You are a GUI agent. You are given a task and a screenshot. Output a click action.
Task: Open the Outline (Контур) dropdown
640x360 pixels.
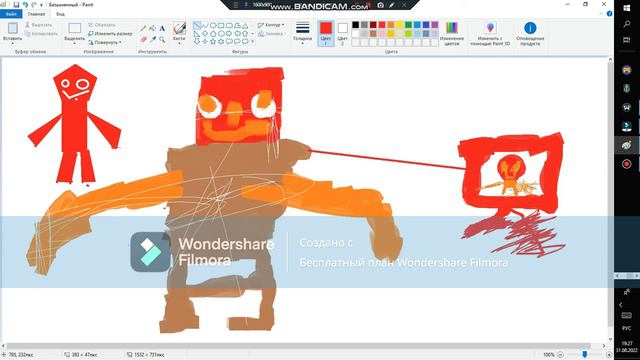point(271,25)
